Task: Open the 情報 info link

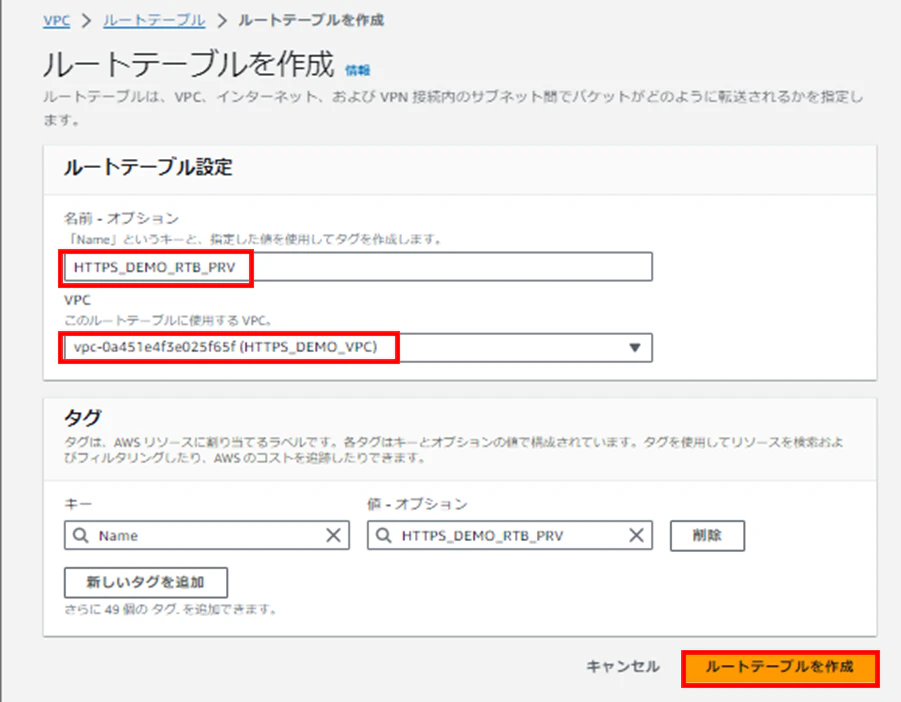Action: point(357,70)
